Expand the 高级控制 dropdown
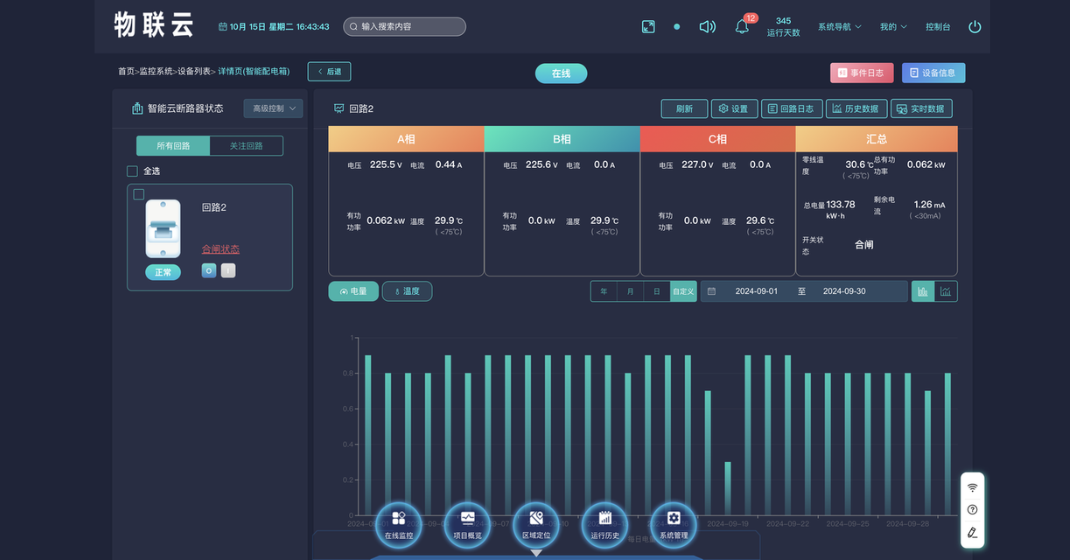The image size is (1070, 560). tap(273, 108)
